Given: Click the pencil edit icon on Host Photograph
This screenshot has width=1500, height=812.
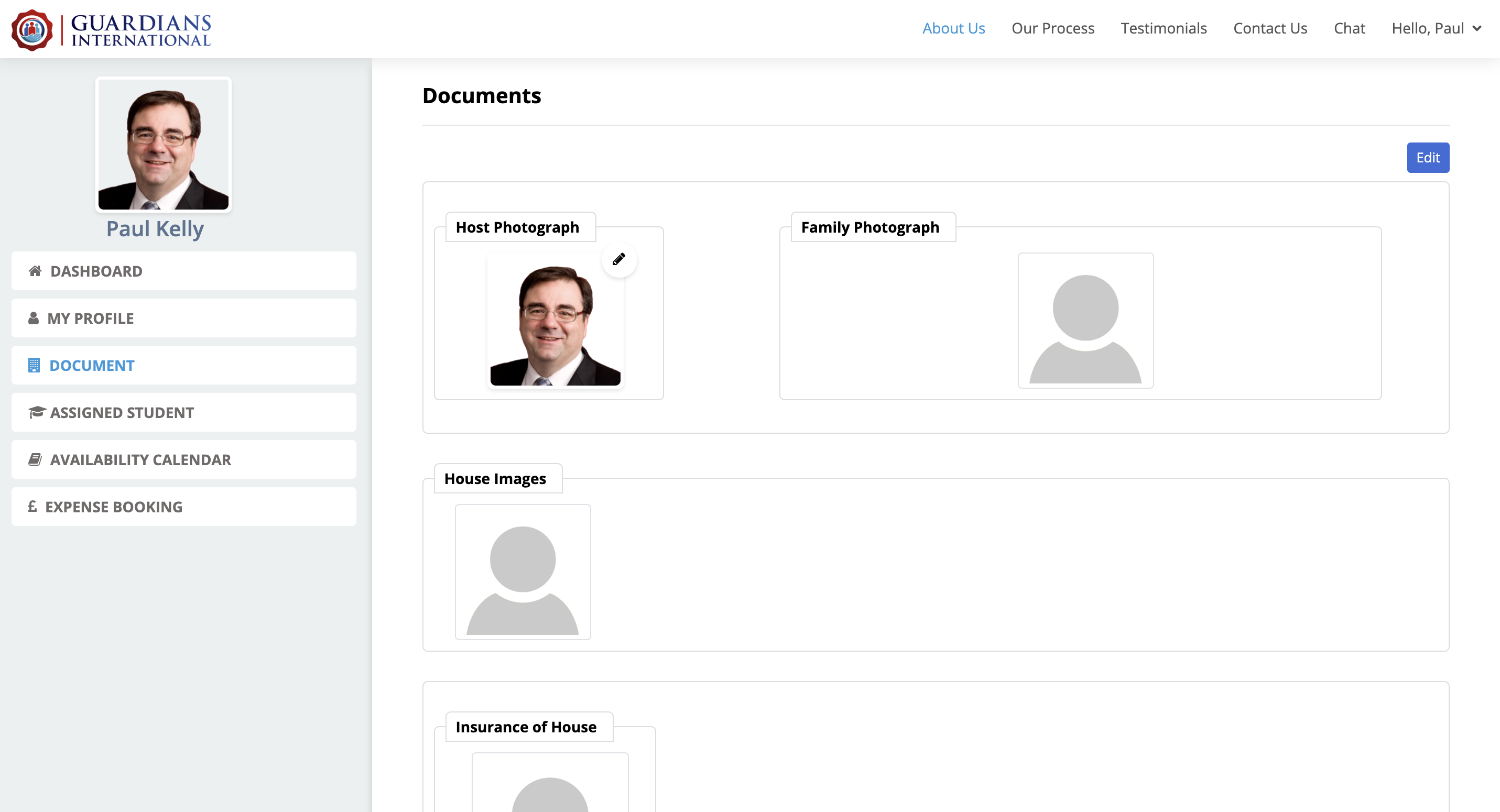Looking at the screenshot, I should 618,259.
